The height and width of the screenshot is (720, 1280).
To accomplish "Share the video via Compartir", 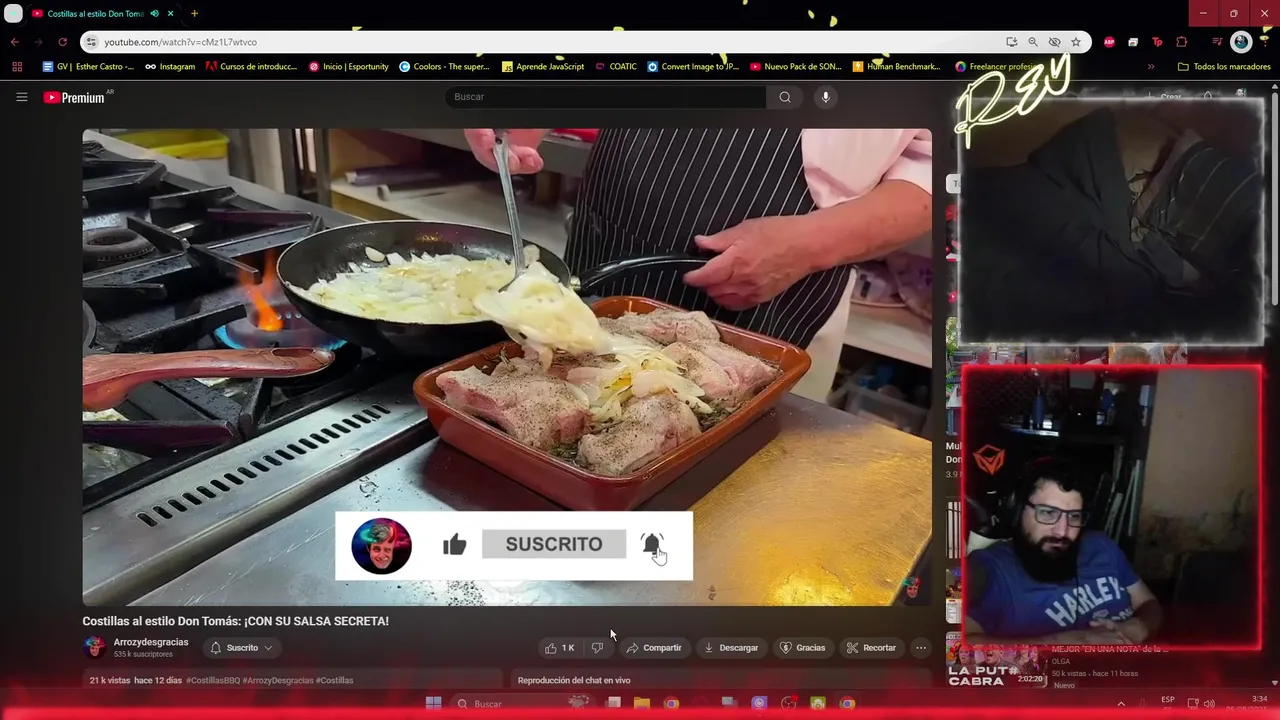I will [x=654, y=648].
